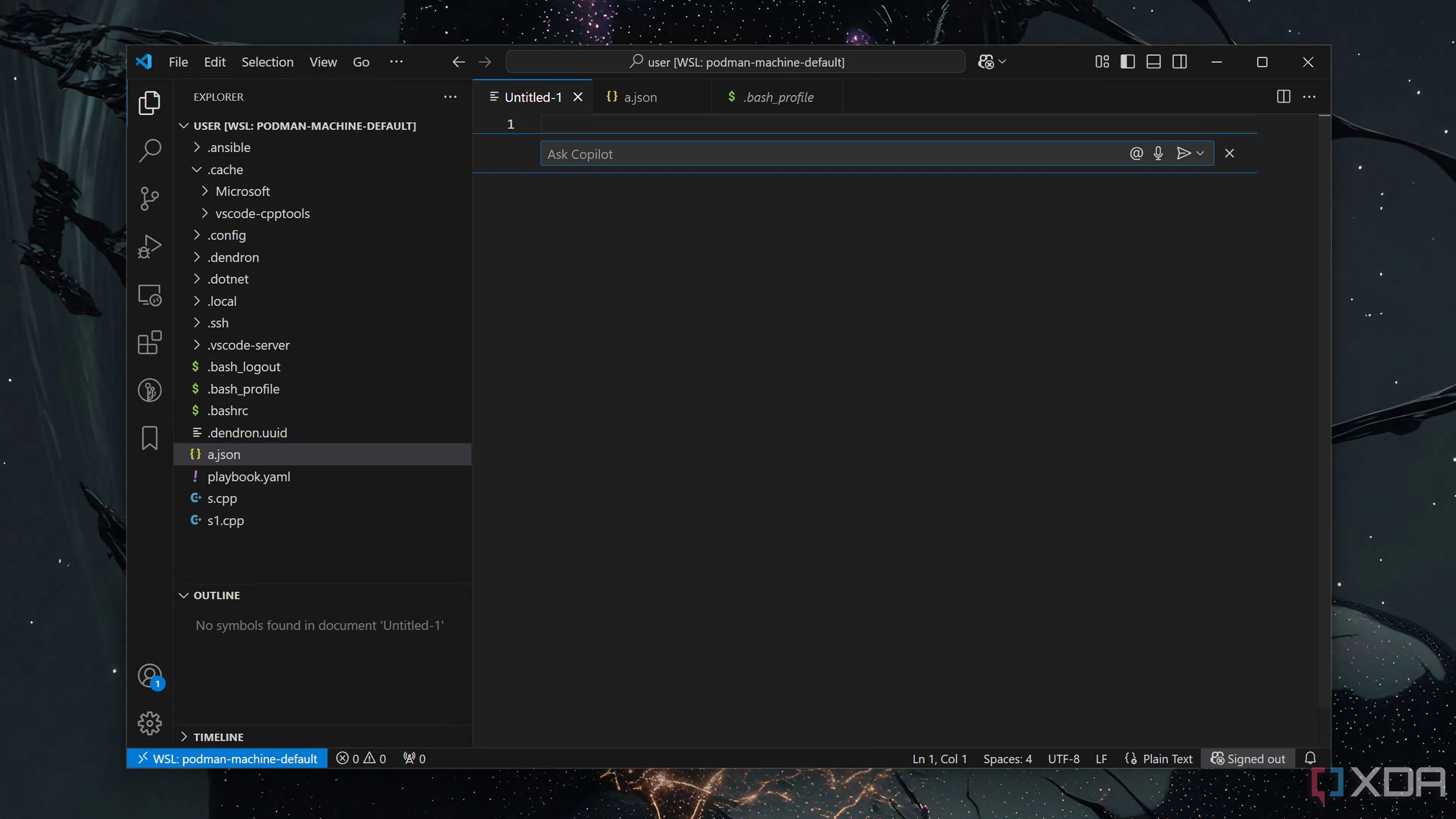Switch to the .bash_profile tab

pyautogui.click(x=777, y=97)
